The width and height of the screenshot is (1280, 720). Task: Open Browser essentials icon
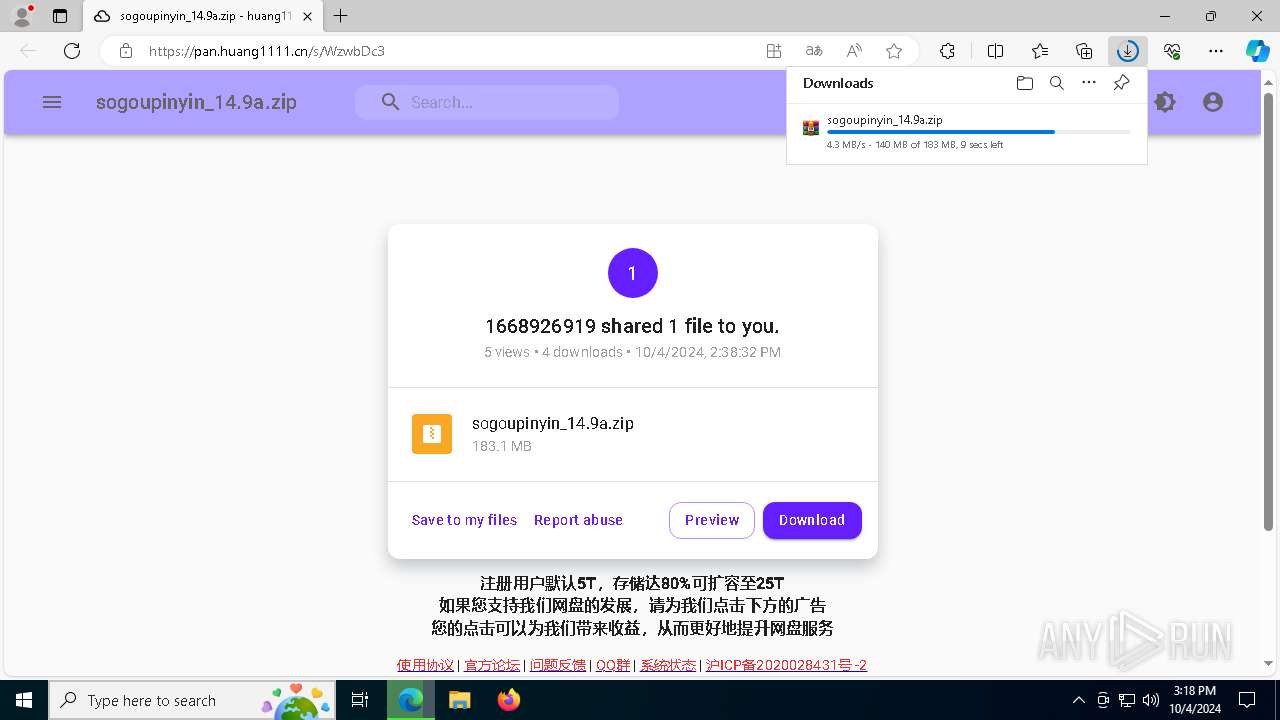click(x=1172, y=51)
